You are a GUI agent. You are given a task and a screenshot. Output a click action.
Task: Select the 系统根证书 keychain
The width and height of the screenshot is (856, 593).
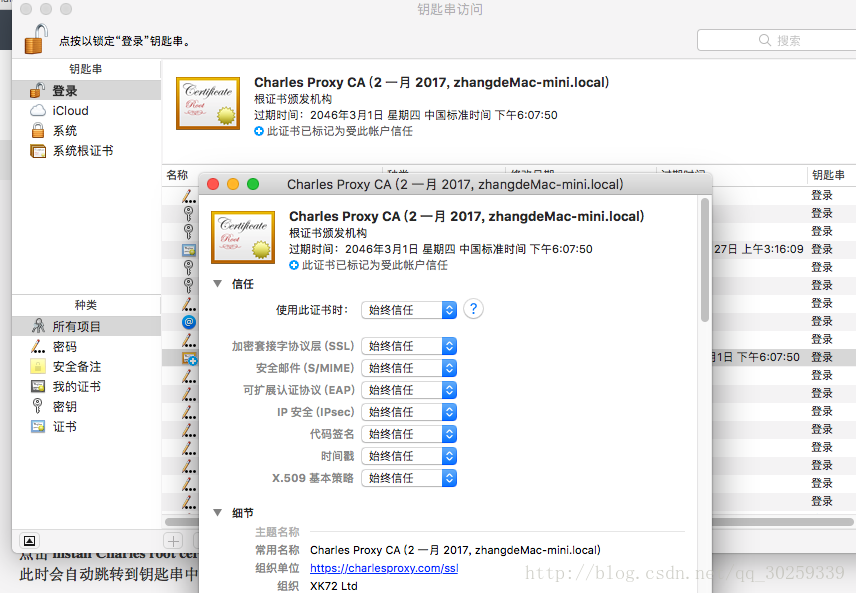click(86, 151)
